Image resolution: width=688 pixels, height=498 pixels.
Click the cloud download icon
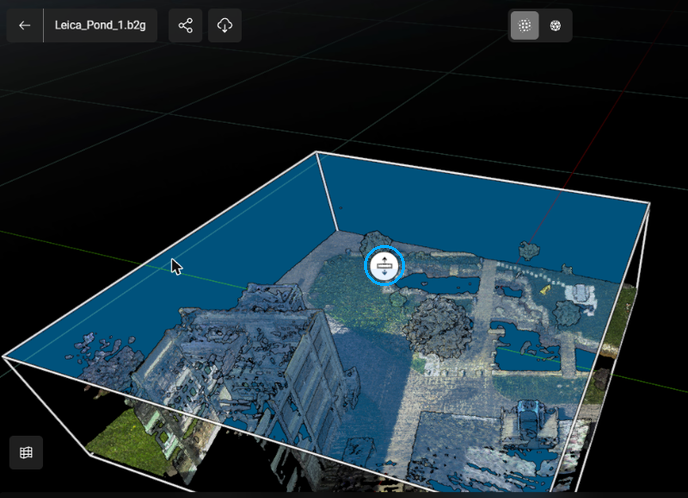225,25
